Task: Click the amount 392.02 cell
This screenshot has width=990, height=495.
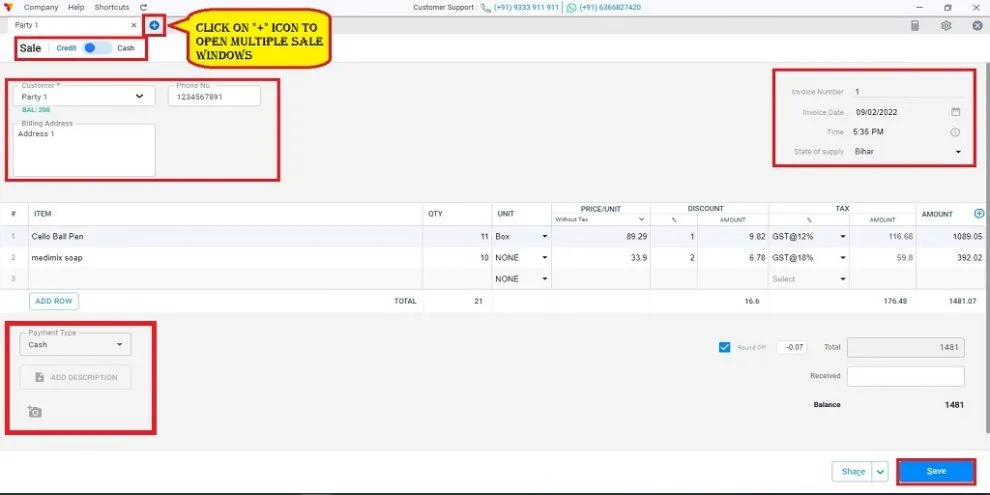Action: click(951, 258)
